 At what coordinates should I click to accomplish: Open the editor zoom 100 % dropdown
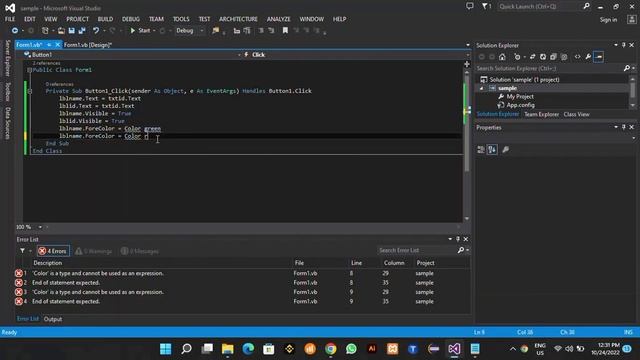pyautogui.click(x=40, y=227)
